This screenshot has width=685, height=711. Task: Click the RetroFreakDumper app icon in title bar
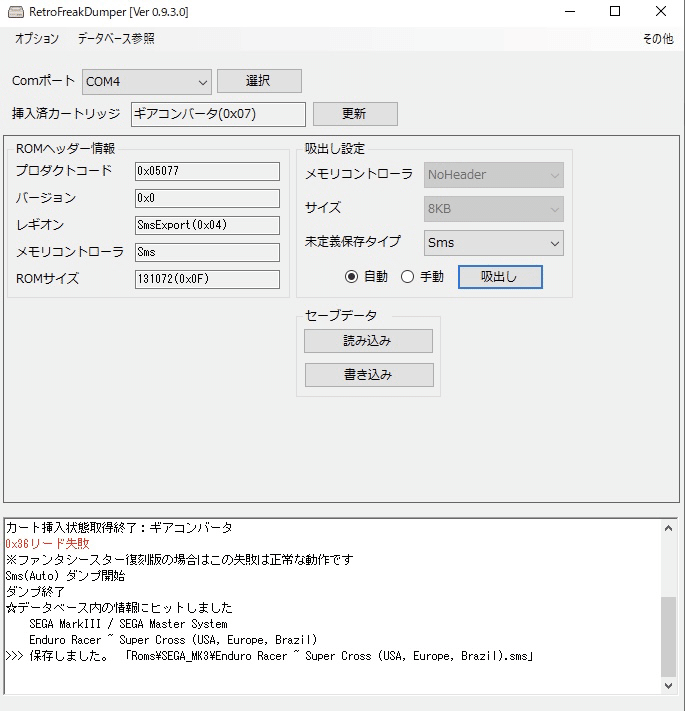(16, 12)
